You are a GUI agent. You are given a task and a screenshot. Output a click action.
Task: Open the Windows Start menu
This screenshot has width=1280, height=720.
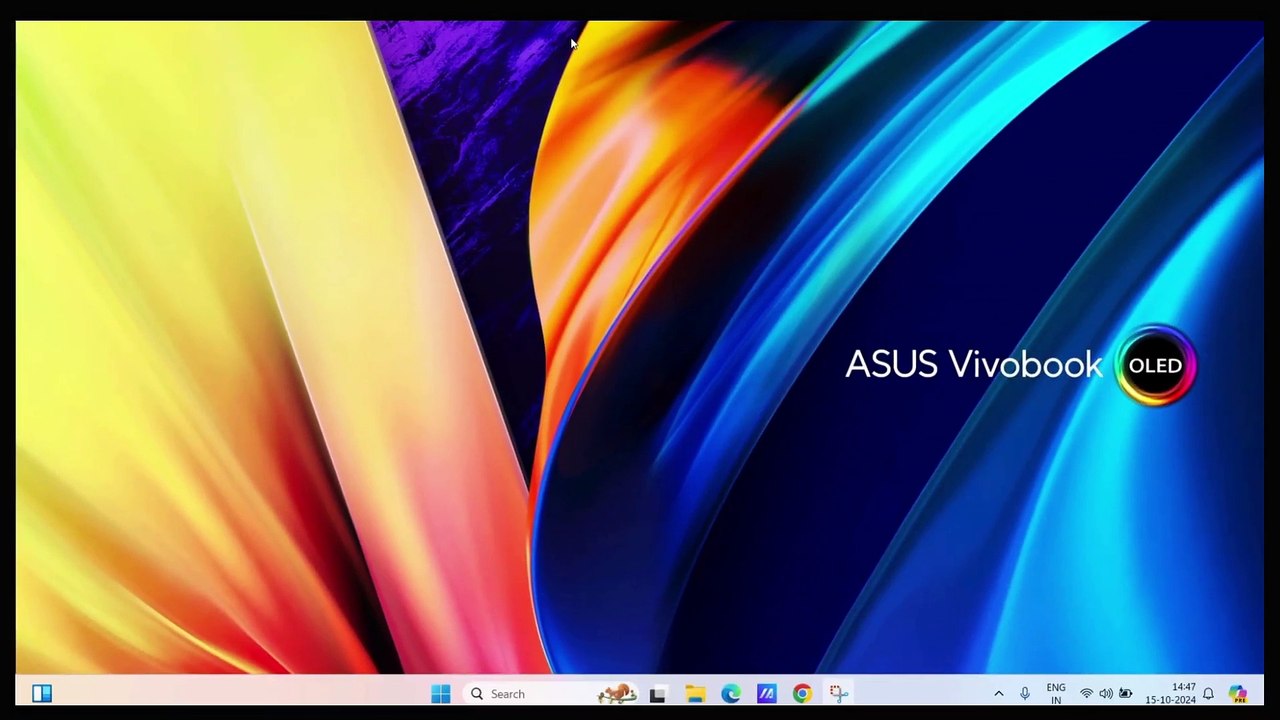point(441,694)
